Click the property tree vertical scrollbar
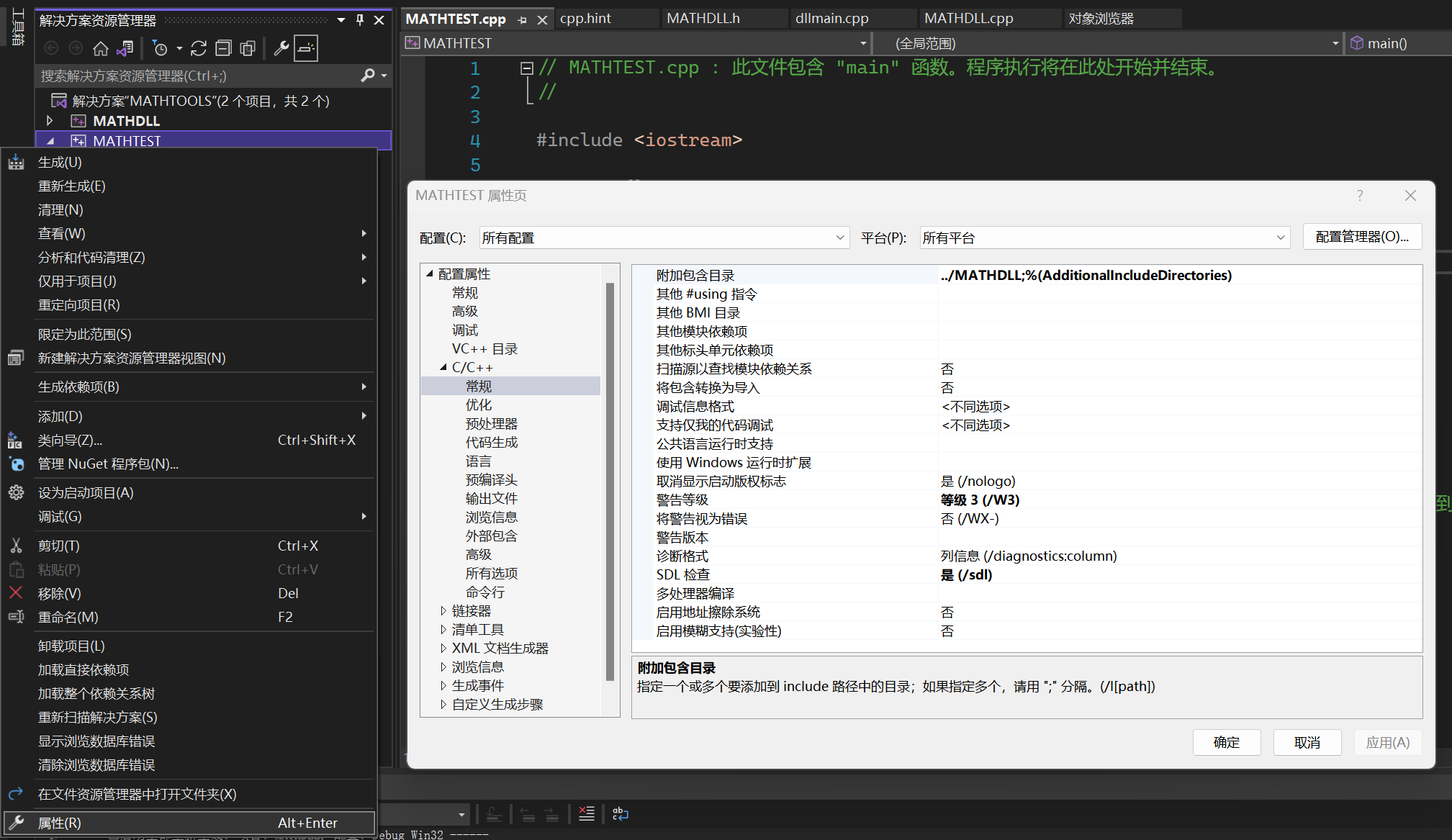Screen dimensions: 1452x840 tap(610, 481)
